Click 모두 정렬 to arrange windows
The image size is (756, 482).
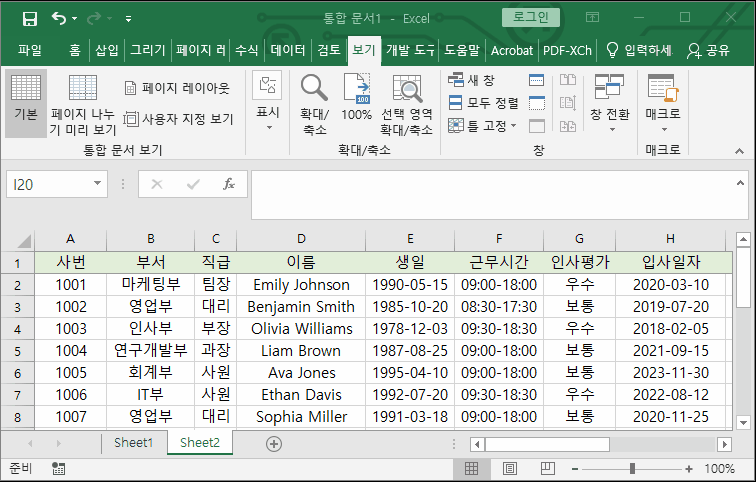[483, 103]
